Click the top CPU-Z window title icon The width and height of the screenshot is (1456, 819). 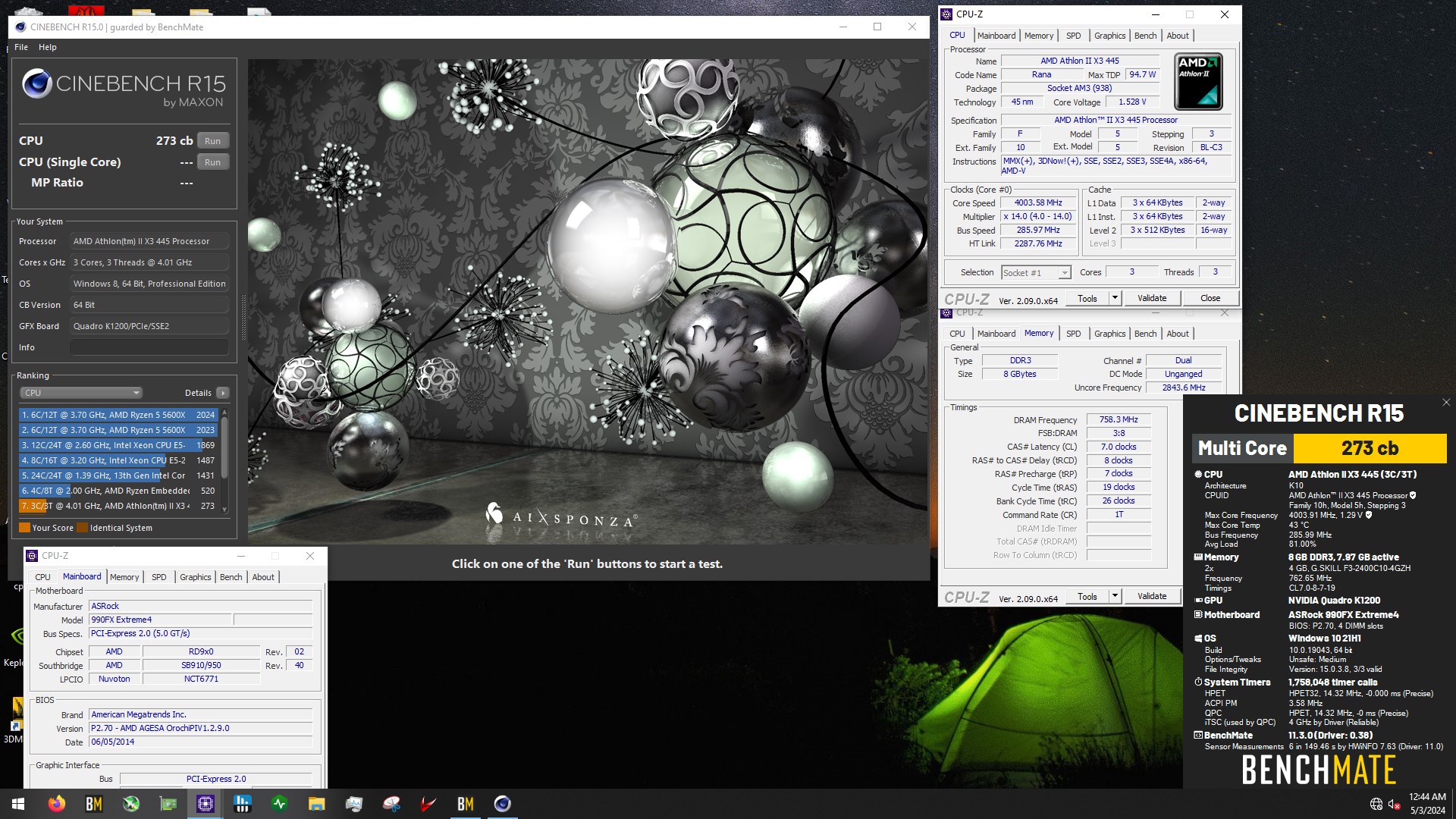tap(947, 14)
